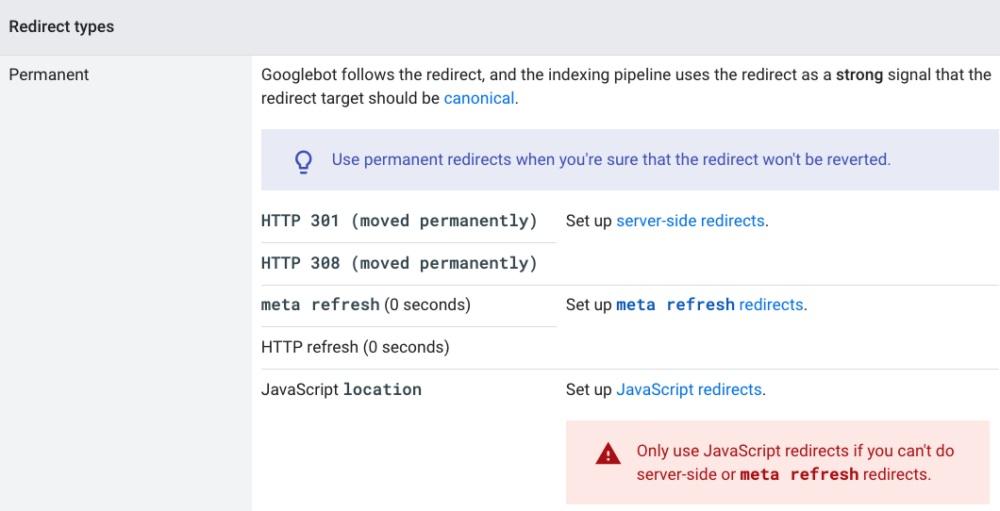This screenshot has width=1000, height=511.
Task: Click the HTTP 301 (moved permanently) cell
Action: (x=398, y=221)
